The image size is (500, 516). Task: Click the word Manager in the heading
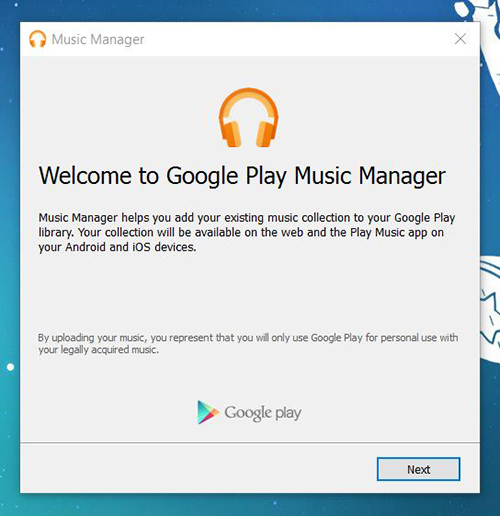402,176
